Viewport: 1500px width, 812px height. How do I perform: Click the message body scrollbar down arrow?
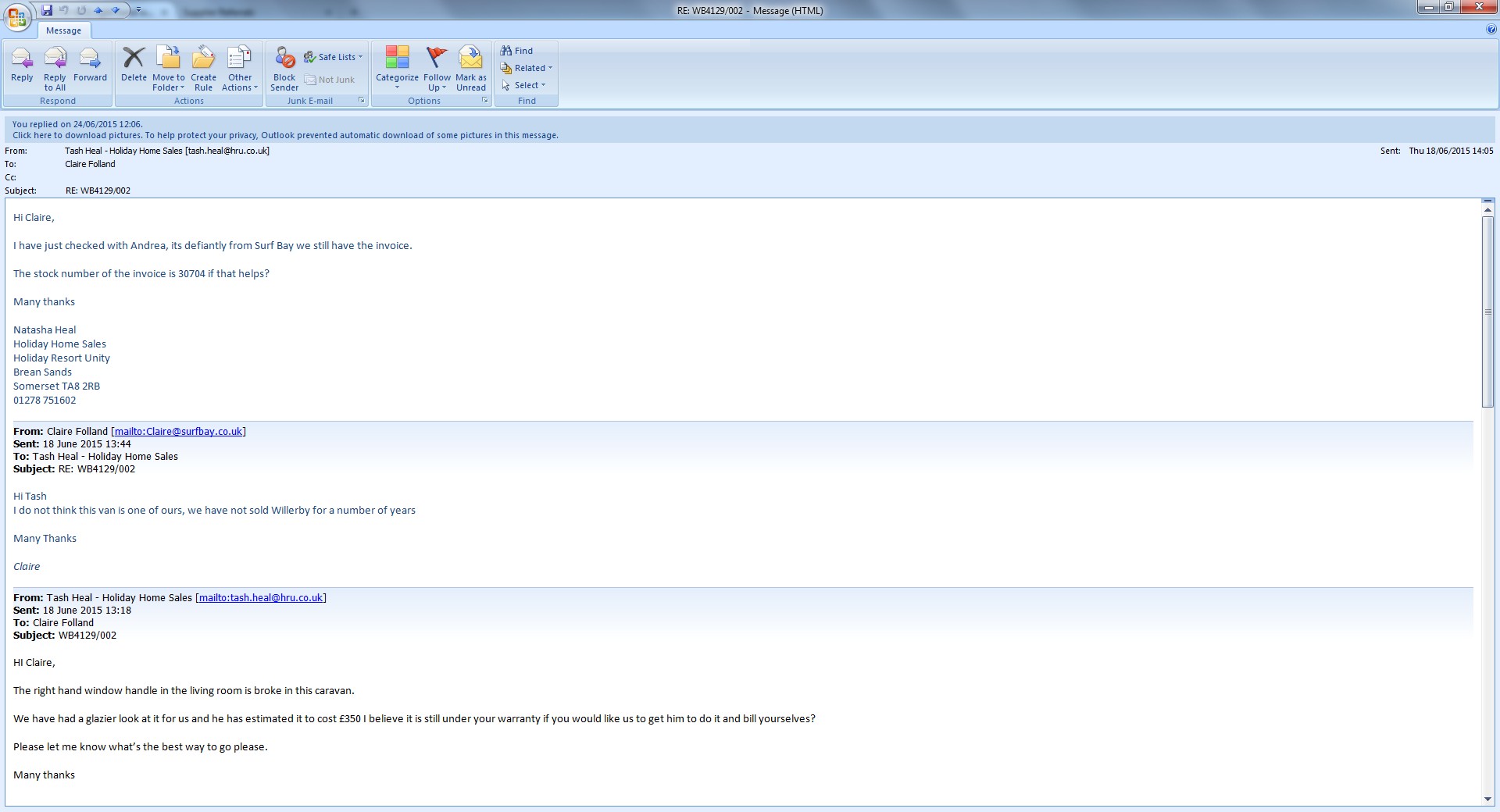[1487, 799]
